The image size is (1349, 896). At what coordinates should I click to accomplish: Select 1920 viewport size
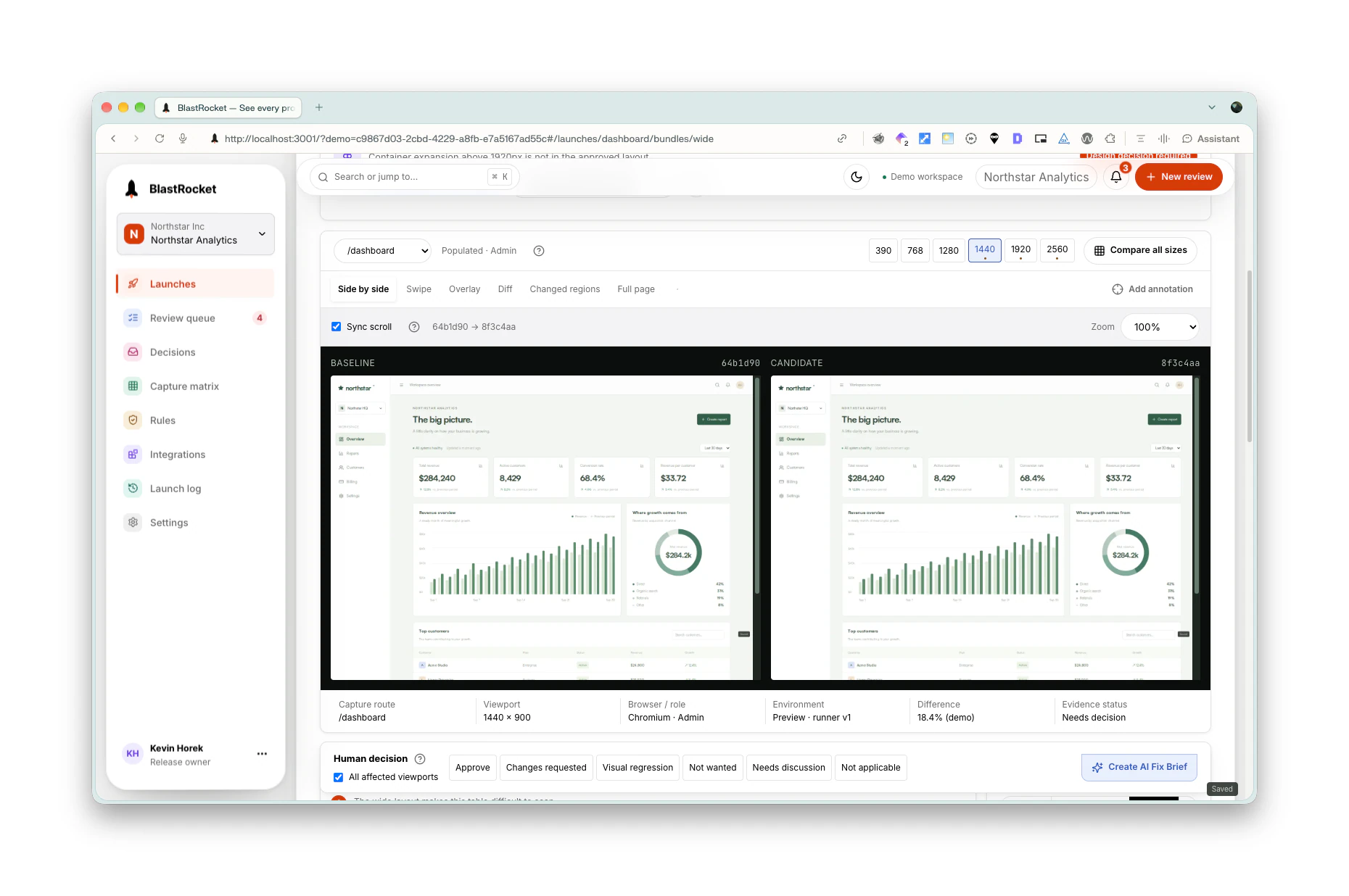coord(1020,251)
